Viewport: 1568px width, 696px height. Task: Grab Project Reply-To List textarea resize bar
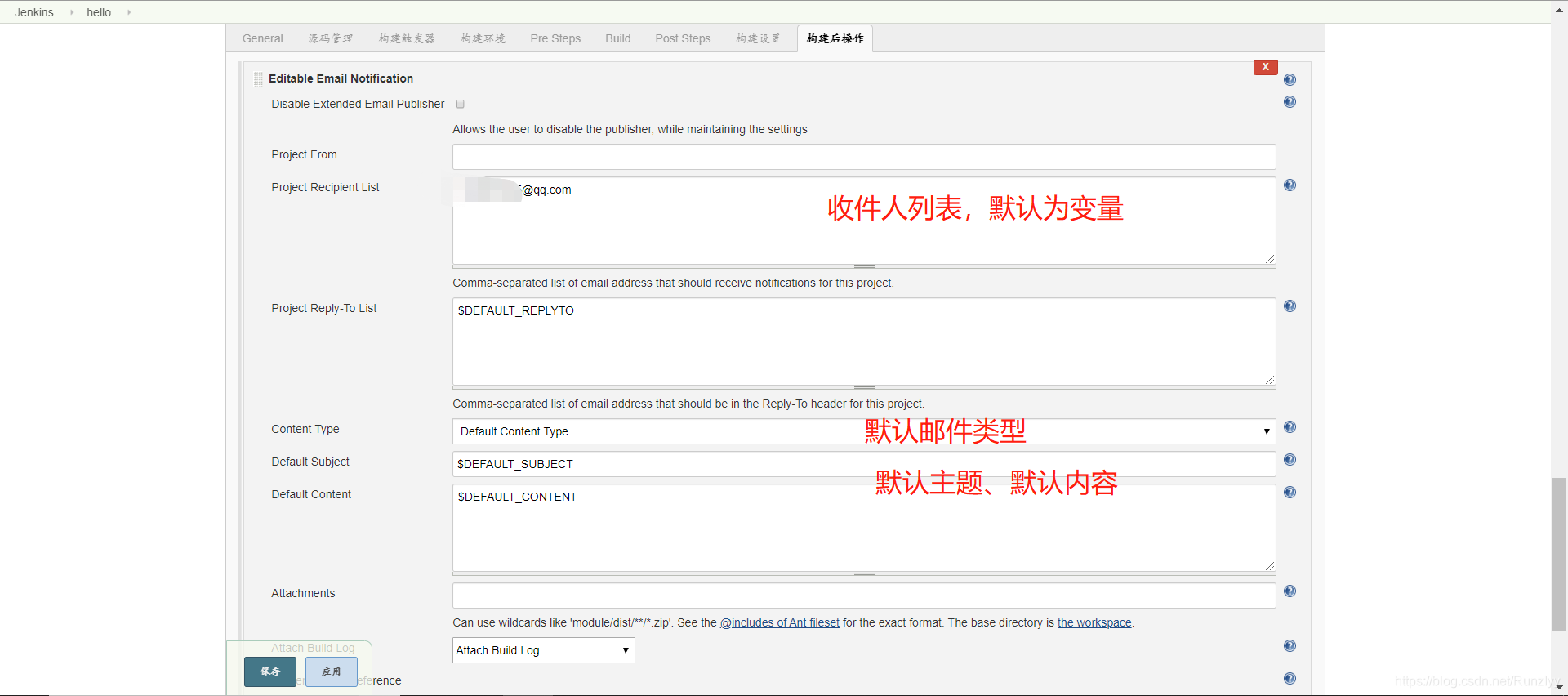tap(864, 387)
